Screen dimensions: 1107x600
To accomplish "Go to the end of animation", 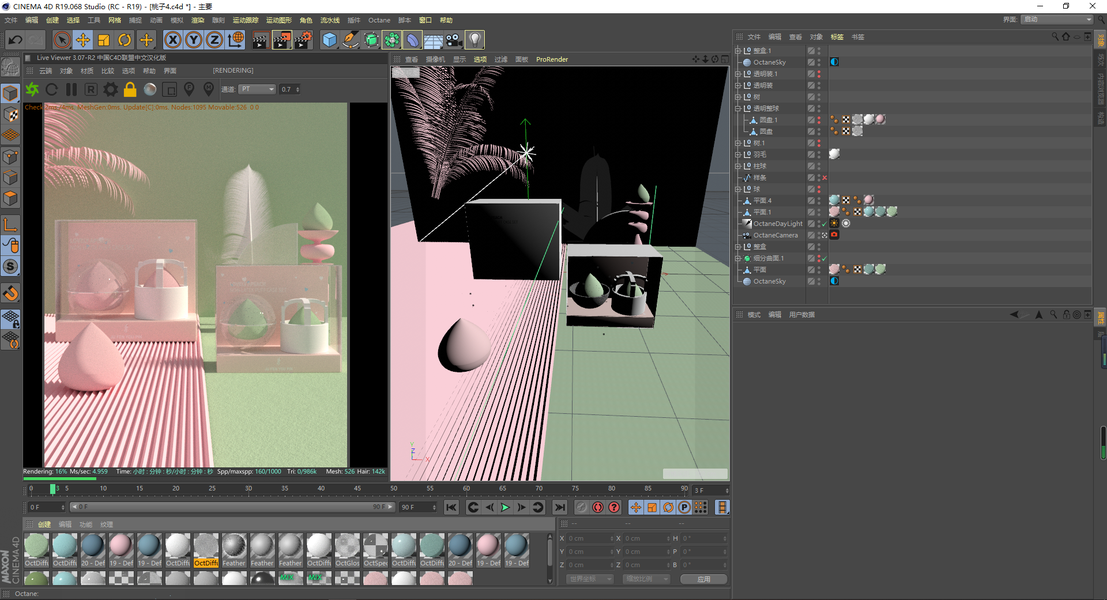I will 560,508.
